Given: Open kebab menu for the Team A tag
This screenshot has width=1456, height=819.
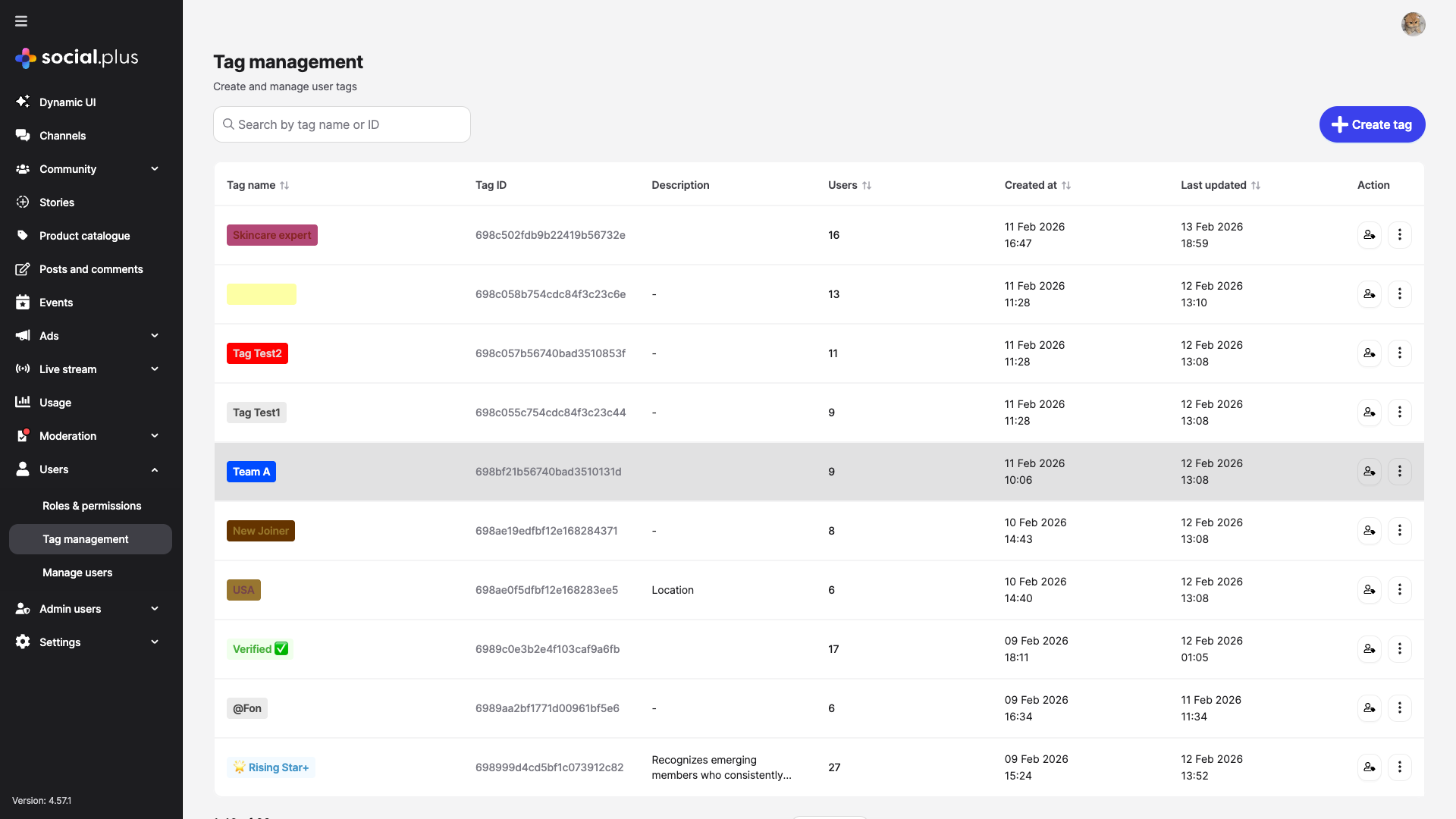Looking at the screenshot, I should click(1400, 471).
